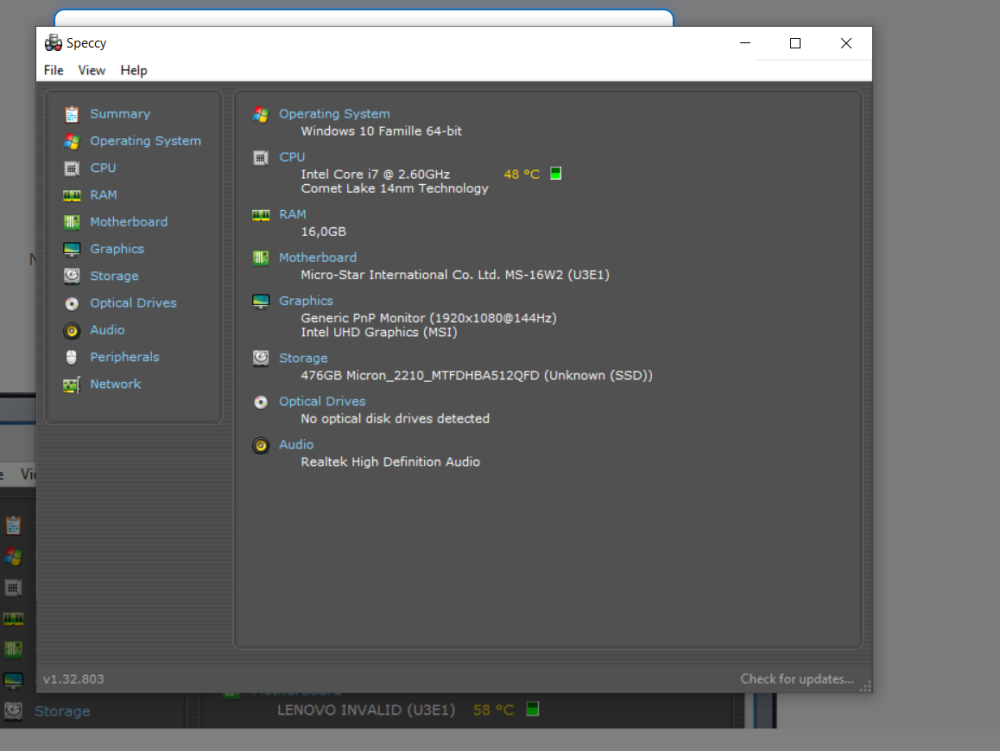Click the RAM stick icon in sidebar
This screenshot has width=1000, height=751.
72,195
